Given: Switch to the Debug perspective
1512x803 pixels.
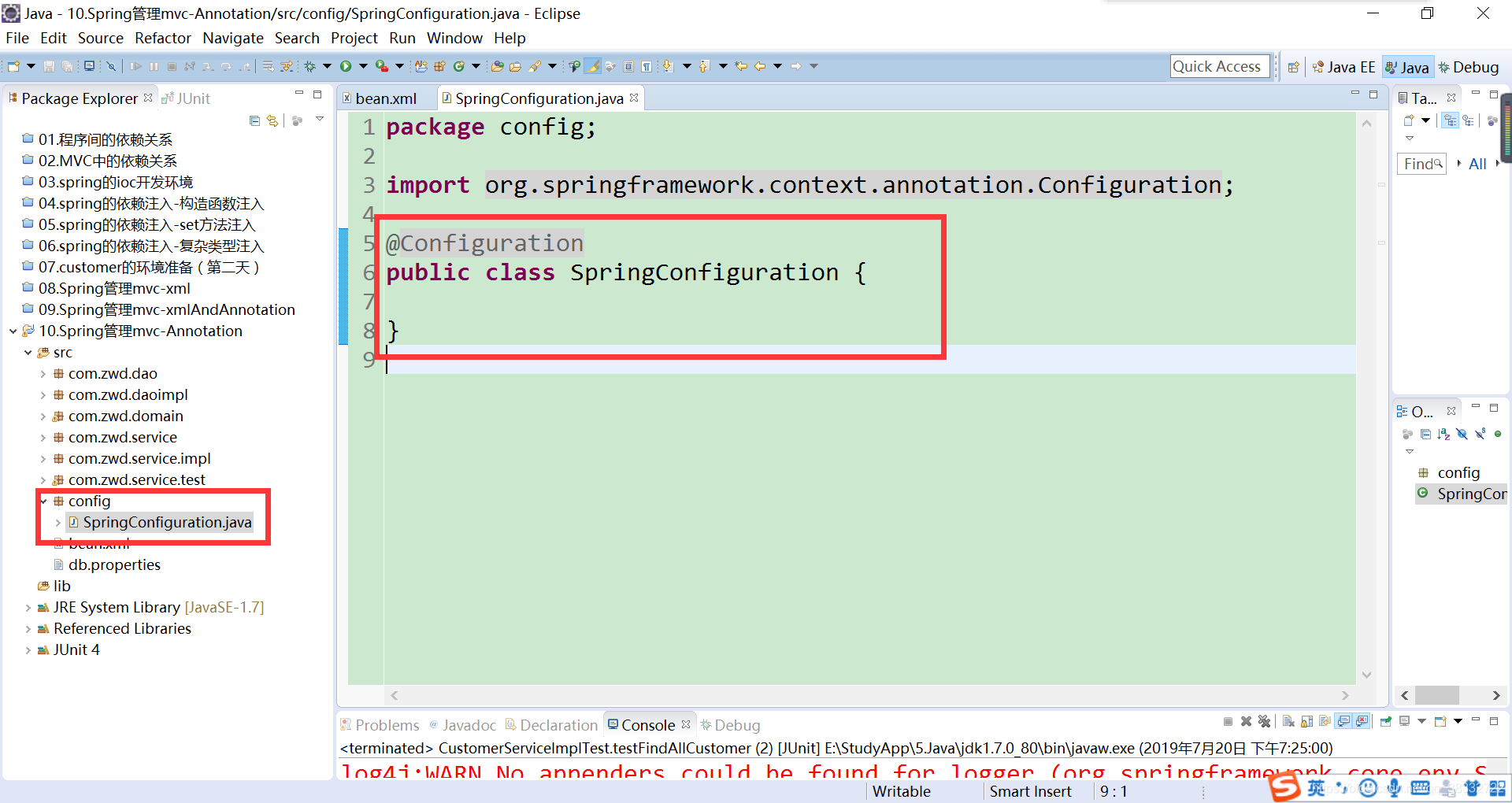Looking at the screenshot, I should (1469, 67).
